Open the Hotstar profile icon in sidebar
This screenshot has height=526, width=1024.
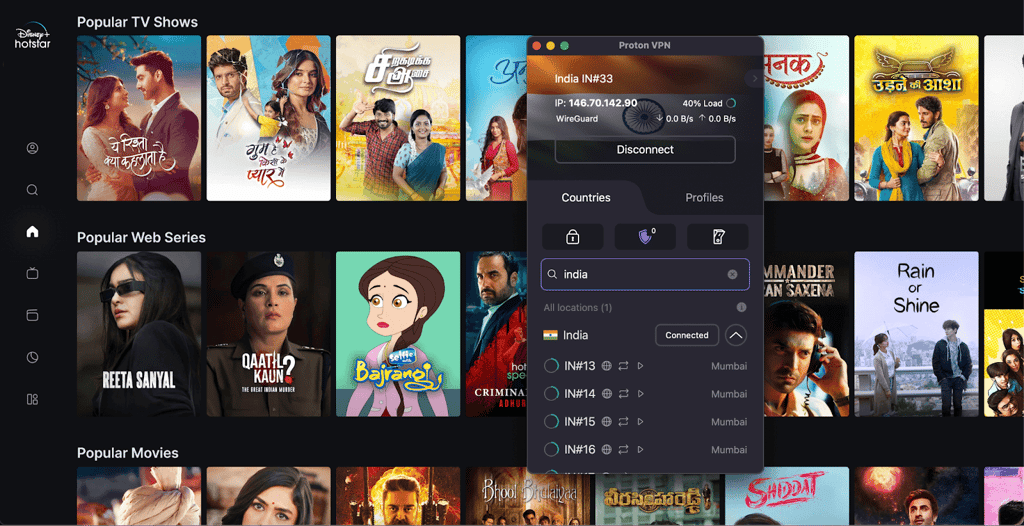tap(32, 148)
